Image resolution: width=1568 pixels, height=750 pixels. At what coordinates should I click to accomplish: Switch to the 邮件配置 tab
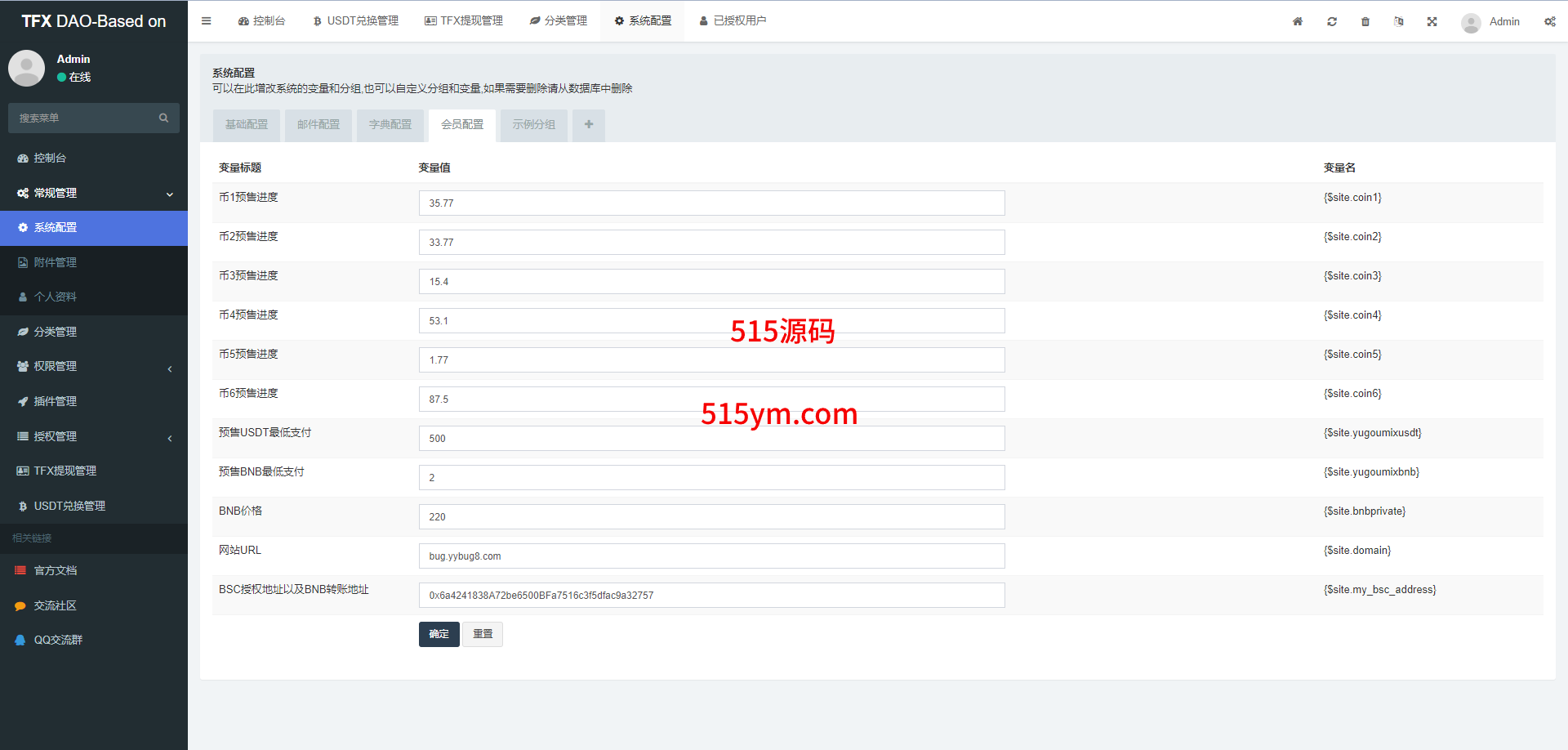318,125
